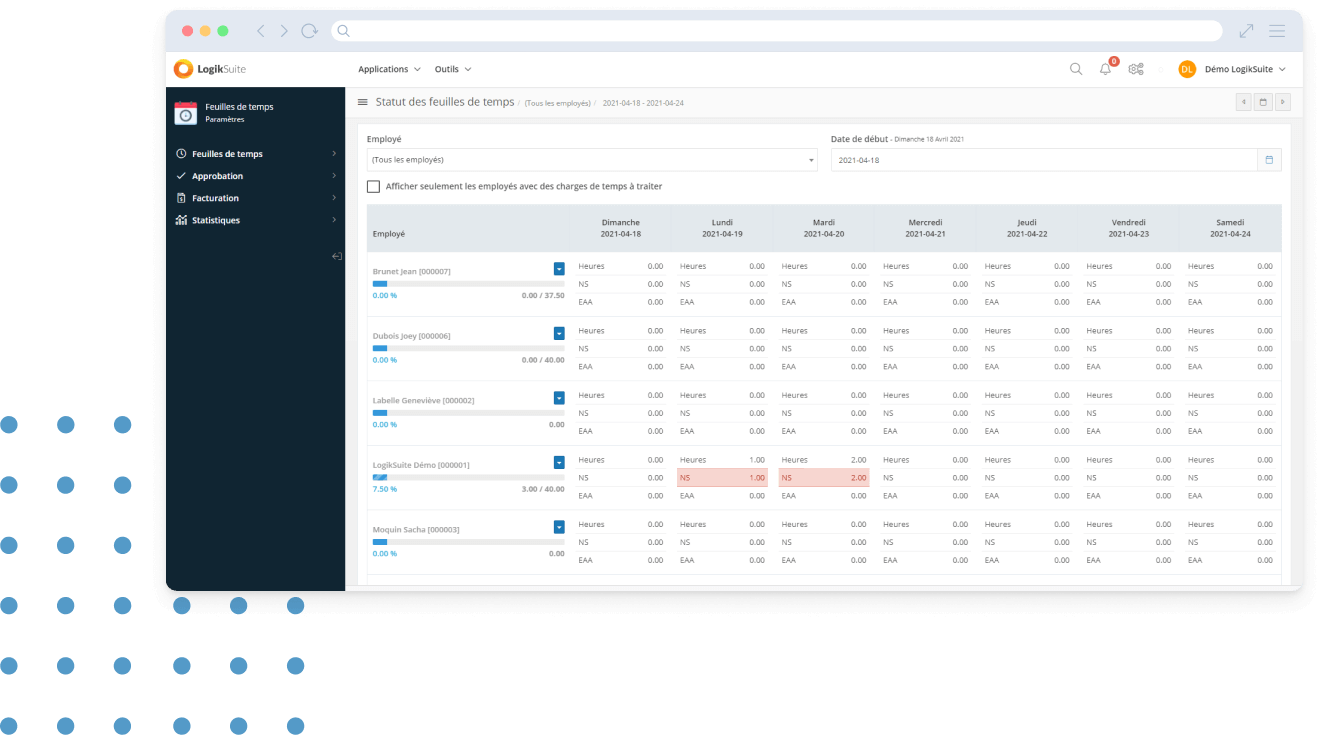Click browser forward arrow
Image resolution: width=1323 pixels, height=735 pixels.
pos(284,31)
